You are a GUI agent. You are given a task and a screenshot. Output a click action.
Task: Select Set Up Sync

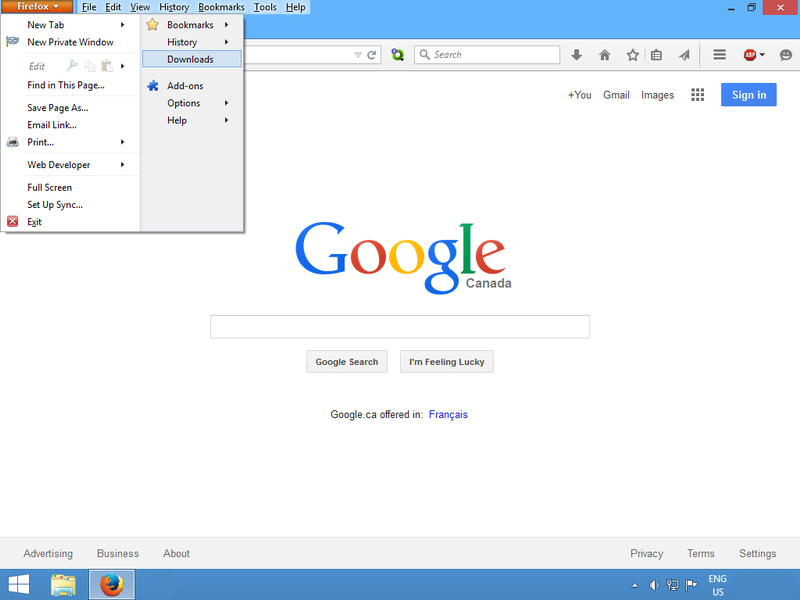pos(55,205)
